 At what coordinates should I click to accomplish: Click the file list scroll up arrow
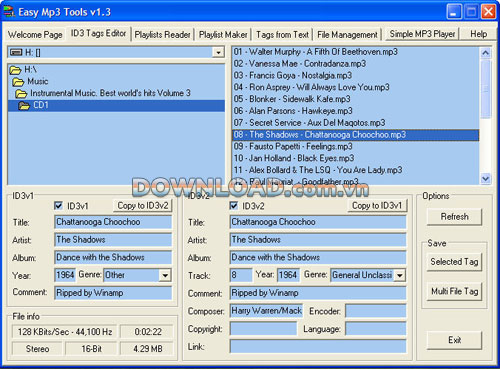485,53
